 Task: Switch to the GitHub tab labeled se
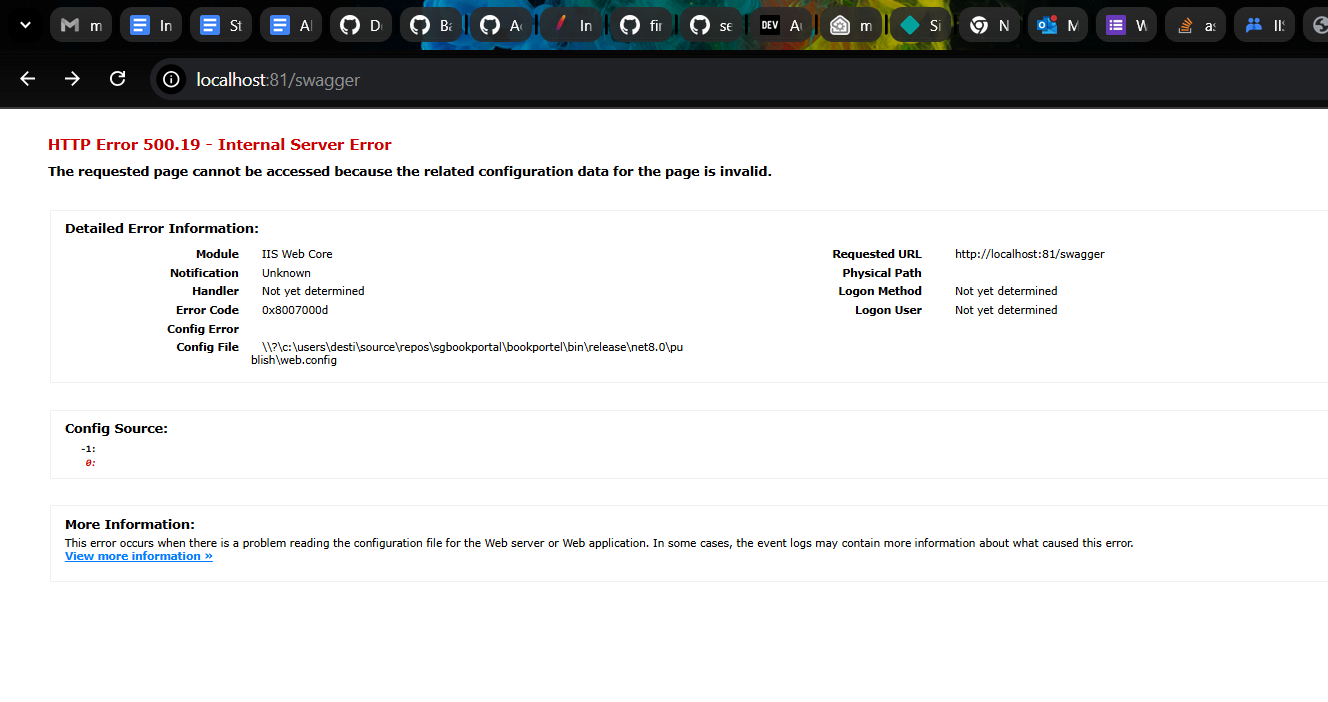[711, 25]
